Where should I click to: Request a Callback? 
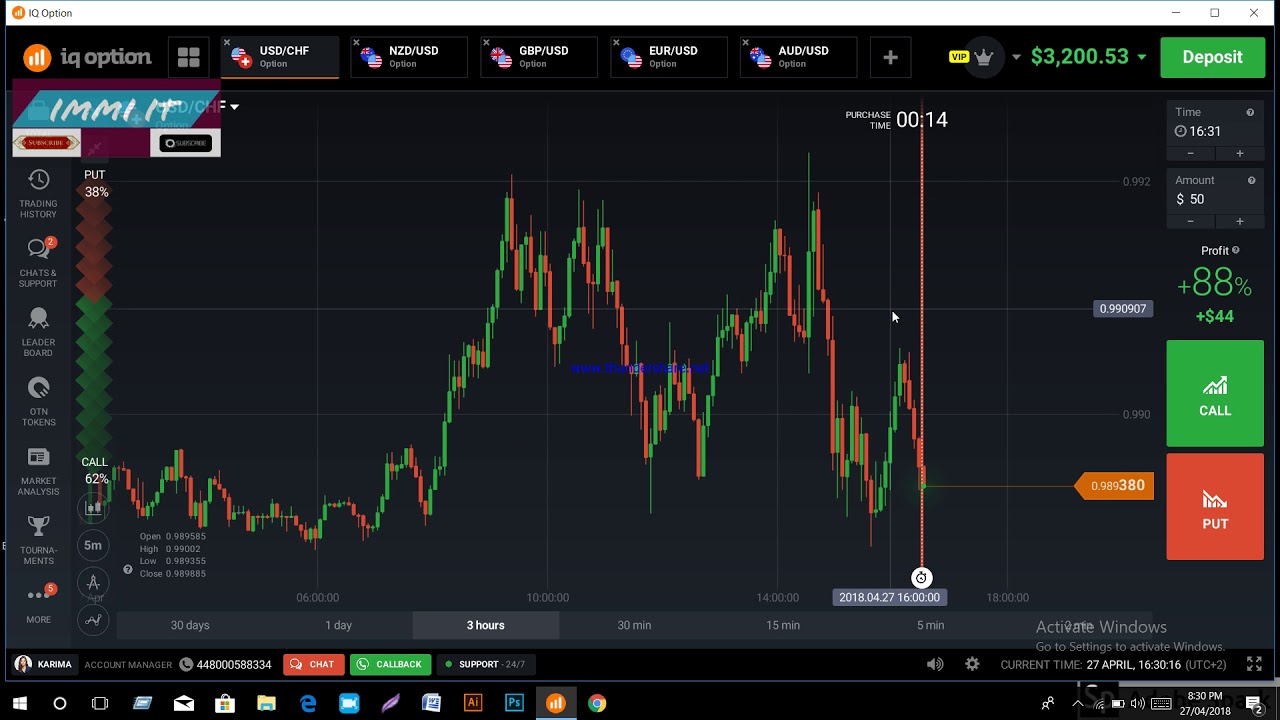click(390, 664)
